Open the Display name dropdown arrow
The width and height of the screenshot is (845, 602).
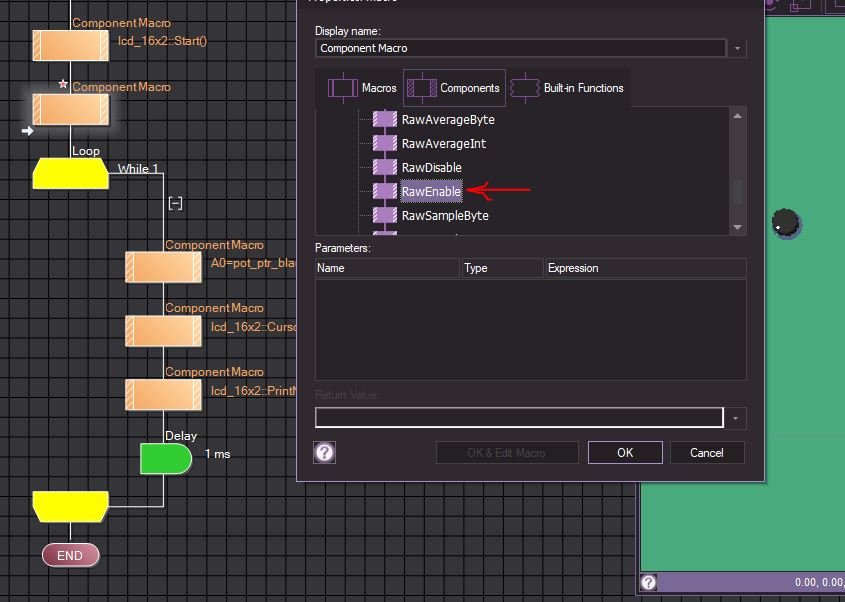[738, 48]
